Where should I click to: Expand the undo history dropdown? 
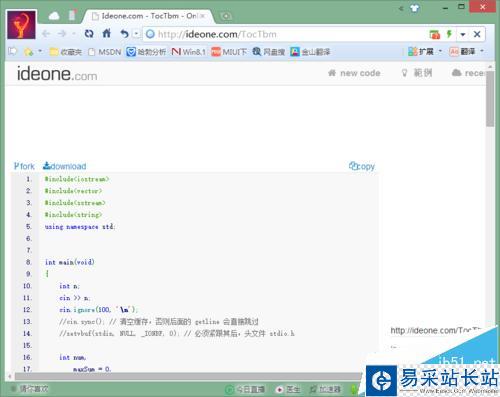(x=136, y=34)
